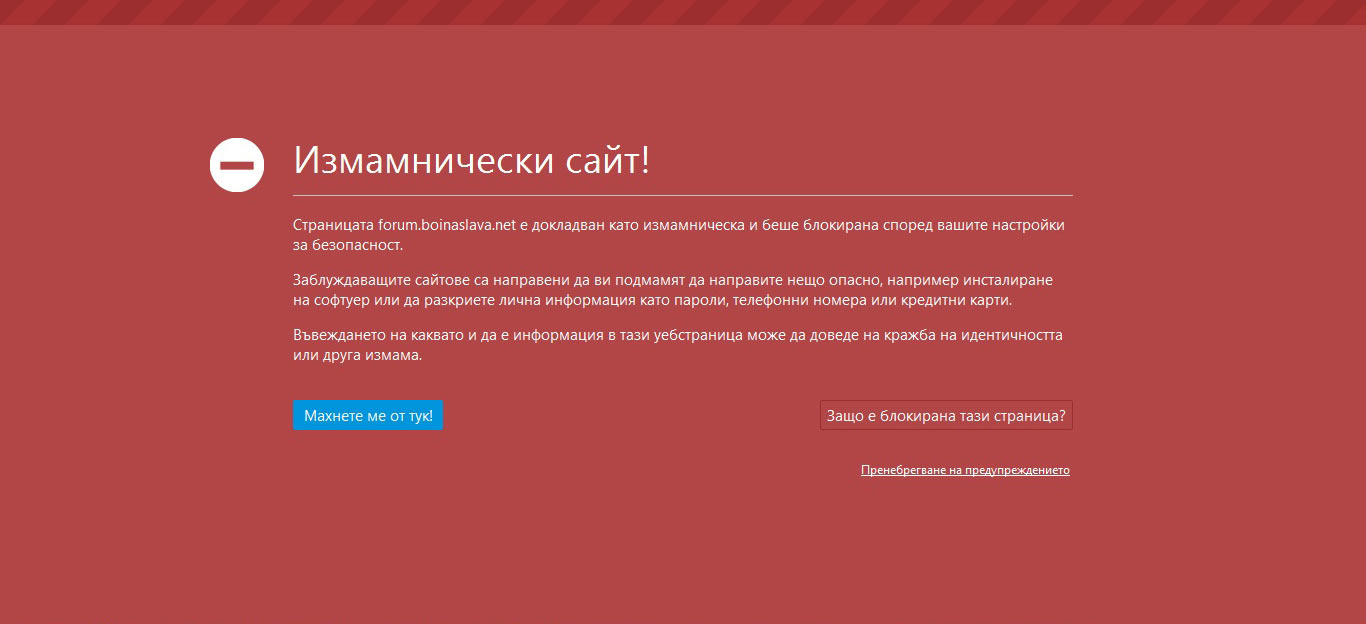Click the horizontal divider line under the heading

coord(682,195)
